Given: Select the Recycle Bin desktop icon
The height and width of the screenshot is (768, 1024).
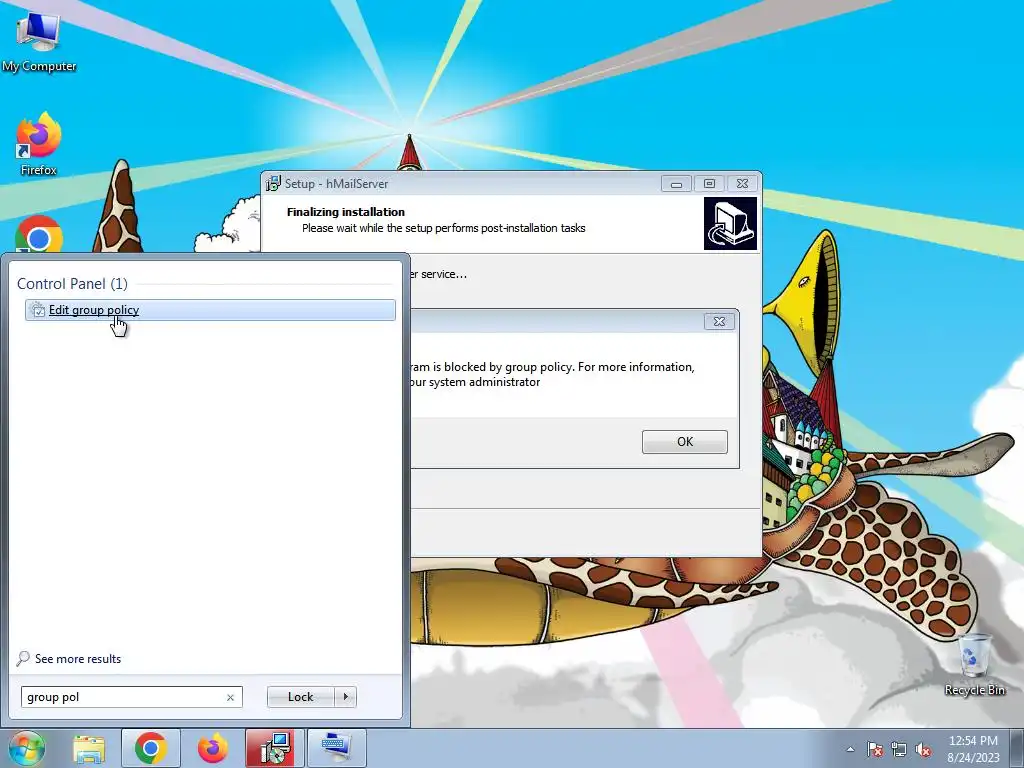Looking at the screenshot, I should pyautogui.click(x=974, y=665).
